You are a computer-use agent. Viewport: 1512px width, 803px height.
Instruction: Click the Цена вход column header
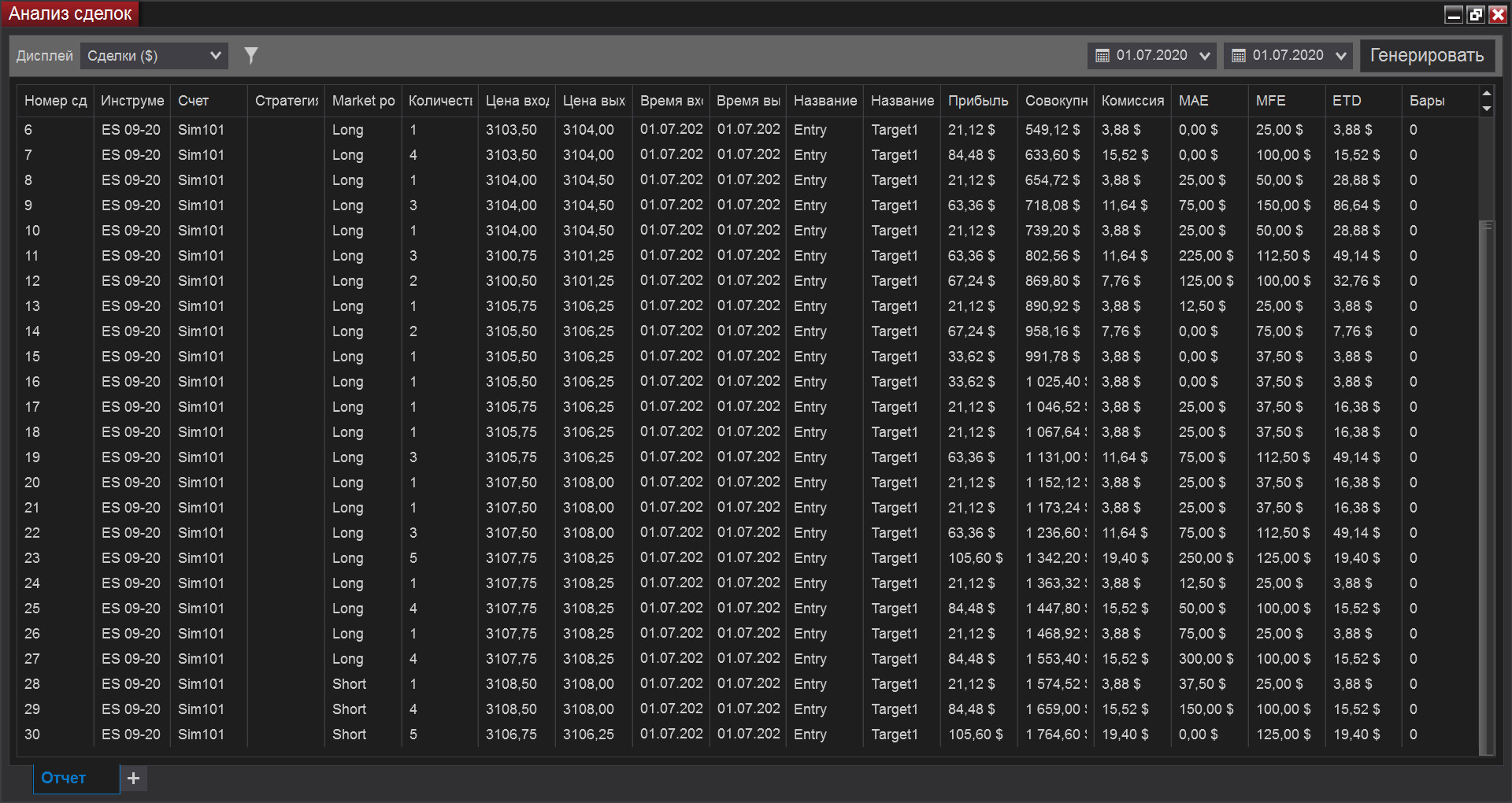(517, 101)
